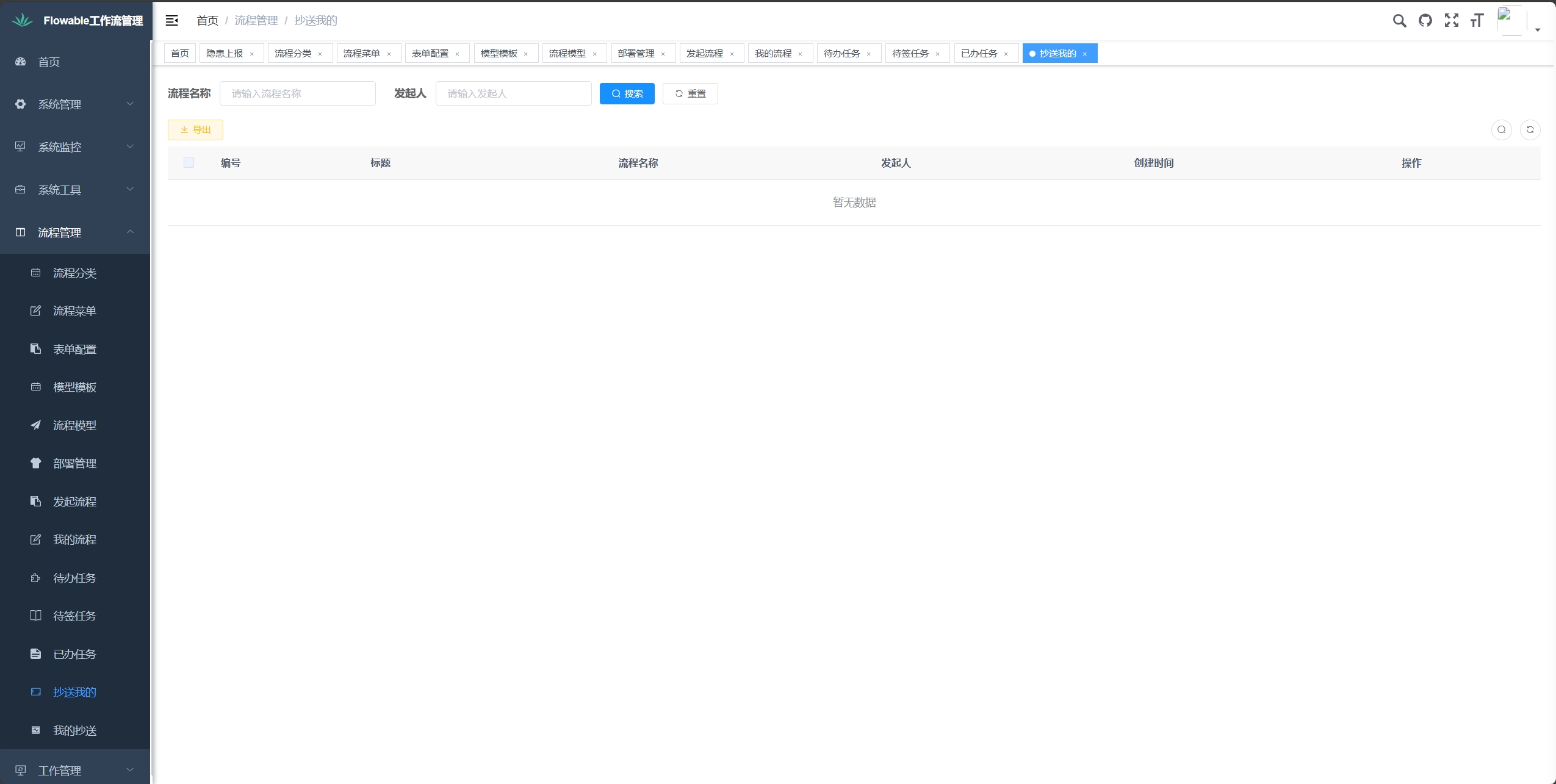Click the blue 搜索 button

click(627, 93)
